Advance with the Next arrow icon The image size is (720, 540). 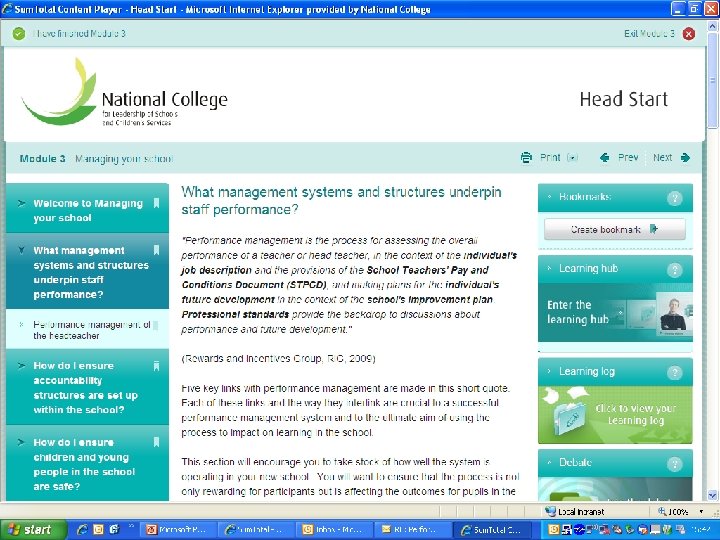(x=686, y=158)
